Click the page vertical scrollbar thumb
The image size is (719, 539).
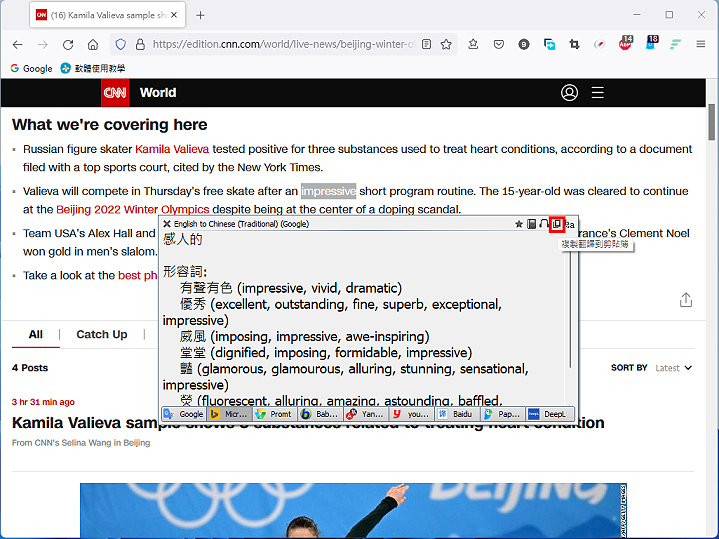click(712, 122)
